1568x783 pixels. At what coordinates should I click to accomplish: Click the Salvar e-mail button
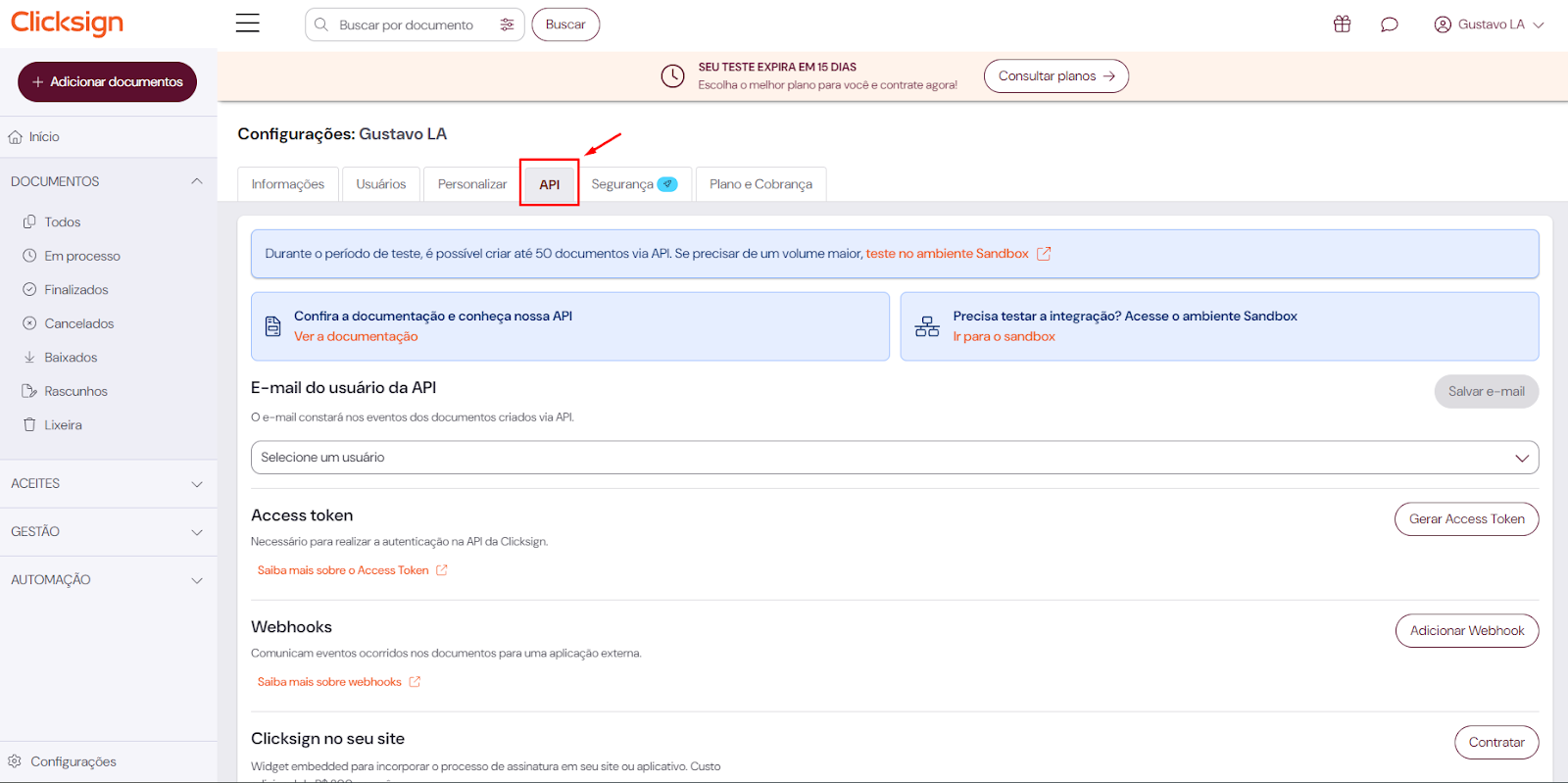coord(1487,391)
